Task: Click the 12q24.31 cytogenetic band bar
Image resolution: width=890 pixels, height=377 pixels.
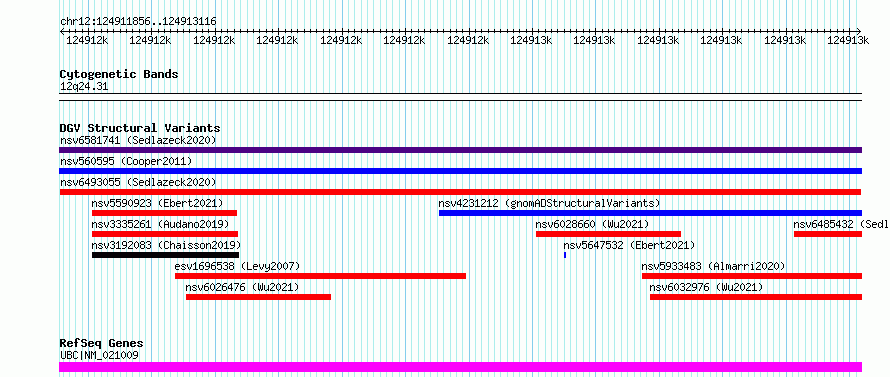Action: pyautogui.click(x=460, y=97)
